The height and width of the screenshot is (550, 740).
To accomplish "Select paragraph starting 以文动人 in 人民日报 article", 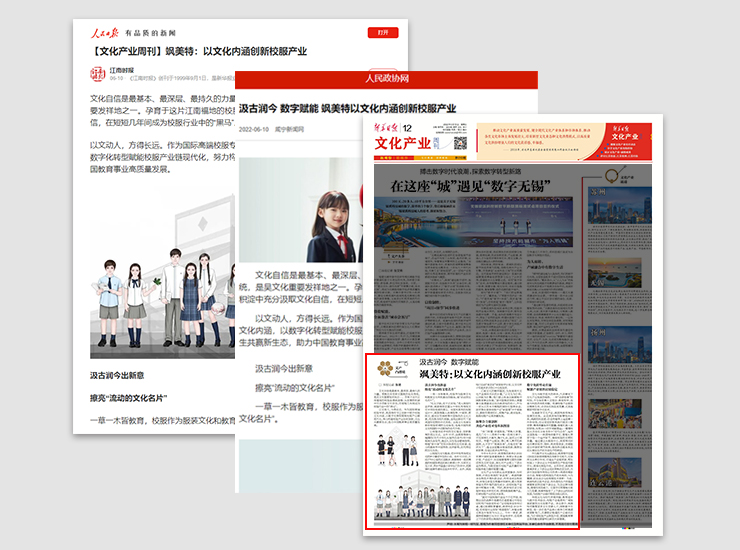I will pos(162,157).
